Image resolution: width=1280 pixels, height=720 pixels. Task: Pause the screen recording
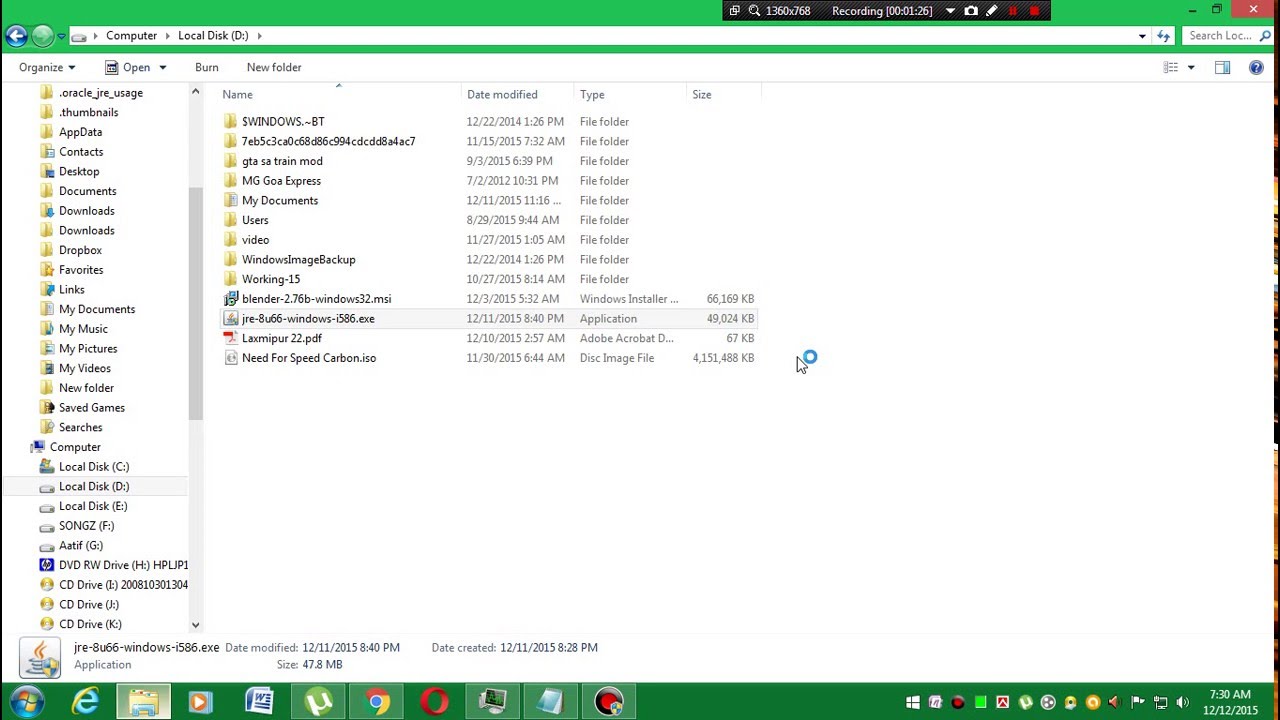1013,11
